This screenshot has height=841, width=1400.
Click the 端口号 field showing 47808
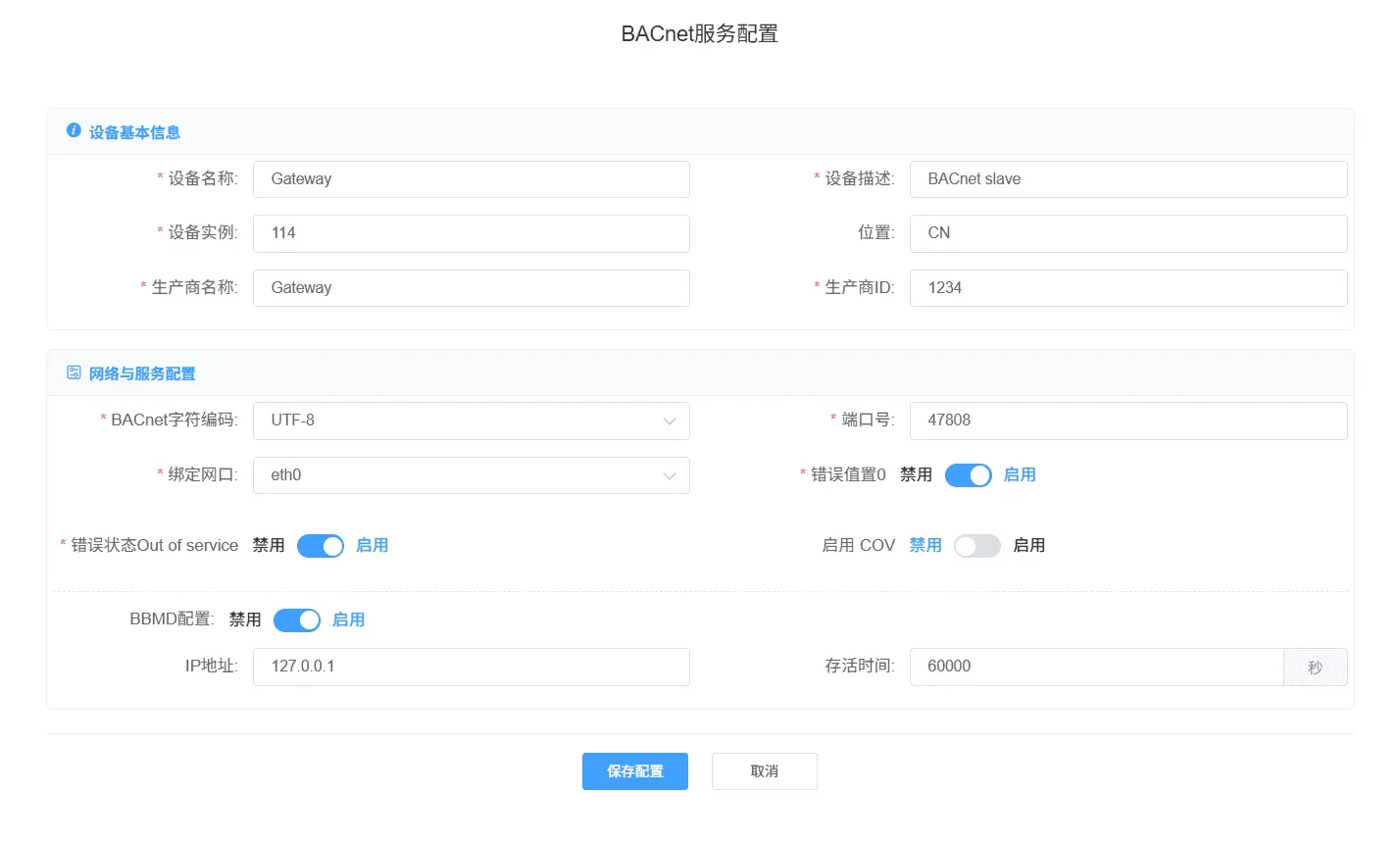(1127, 420)
